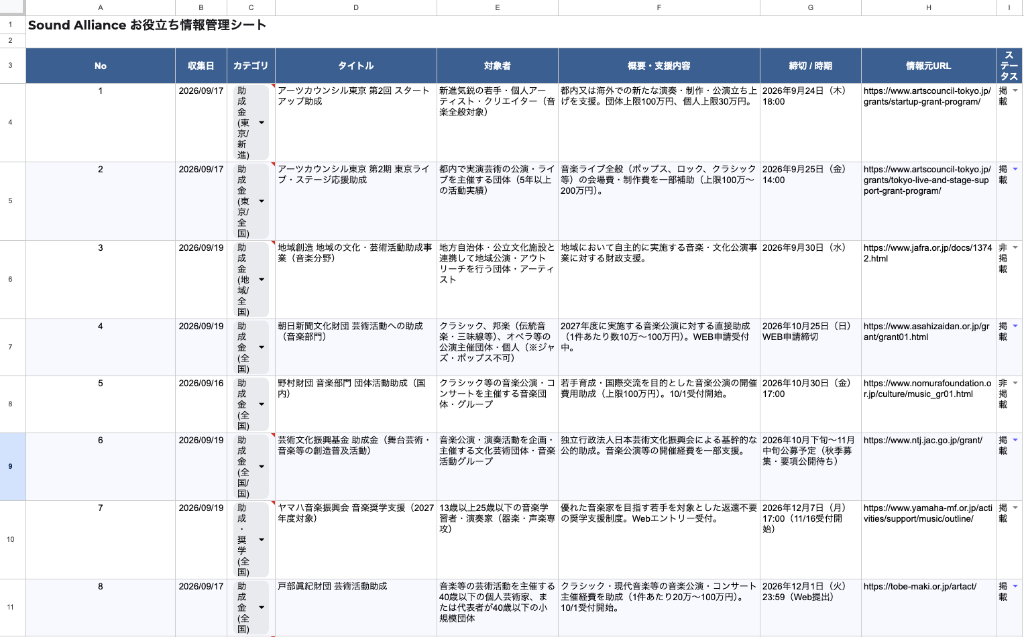Open category dropdown for row No 8
The height and width of the screenshot is (637, 1024).
point(261,608)
